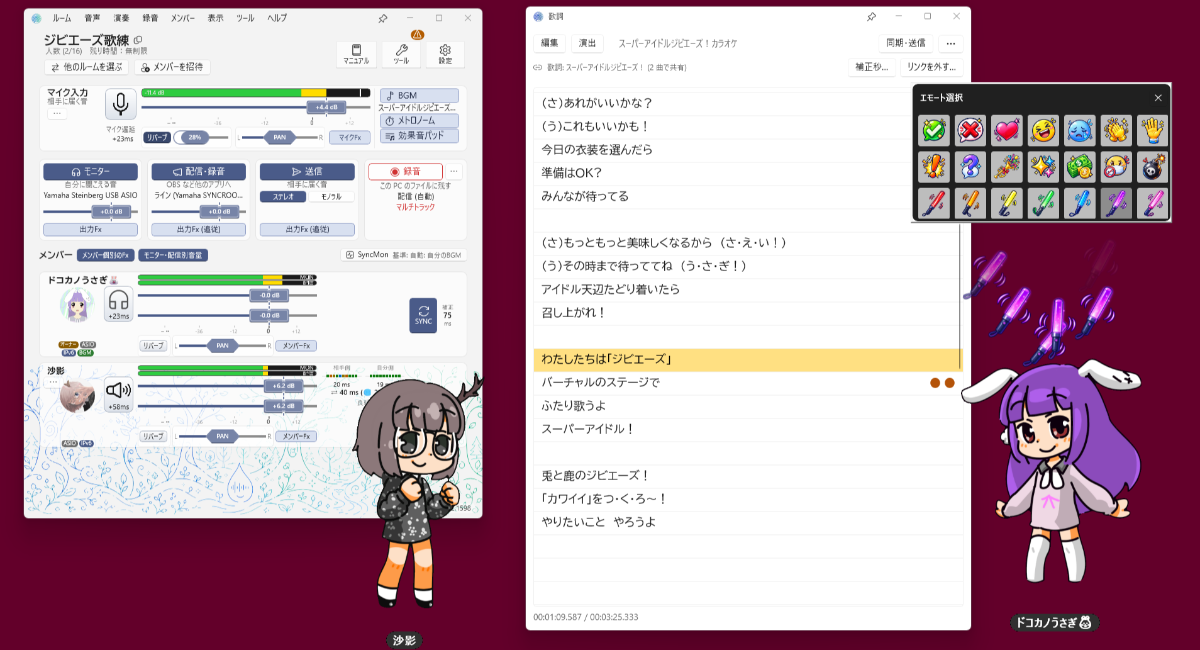Adjust mic input gain slider at +4.4 dB
This screenshot has width=1200, height=650.
tap(326, 107)
